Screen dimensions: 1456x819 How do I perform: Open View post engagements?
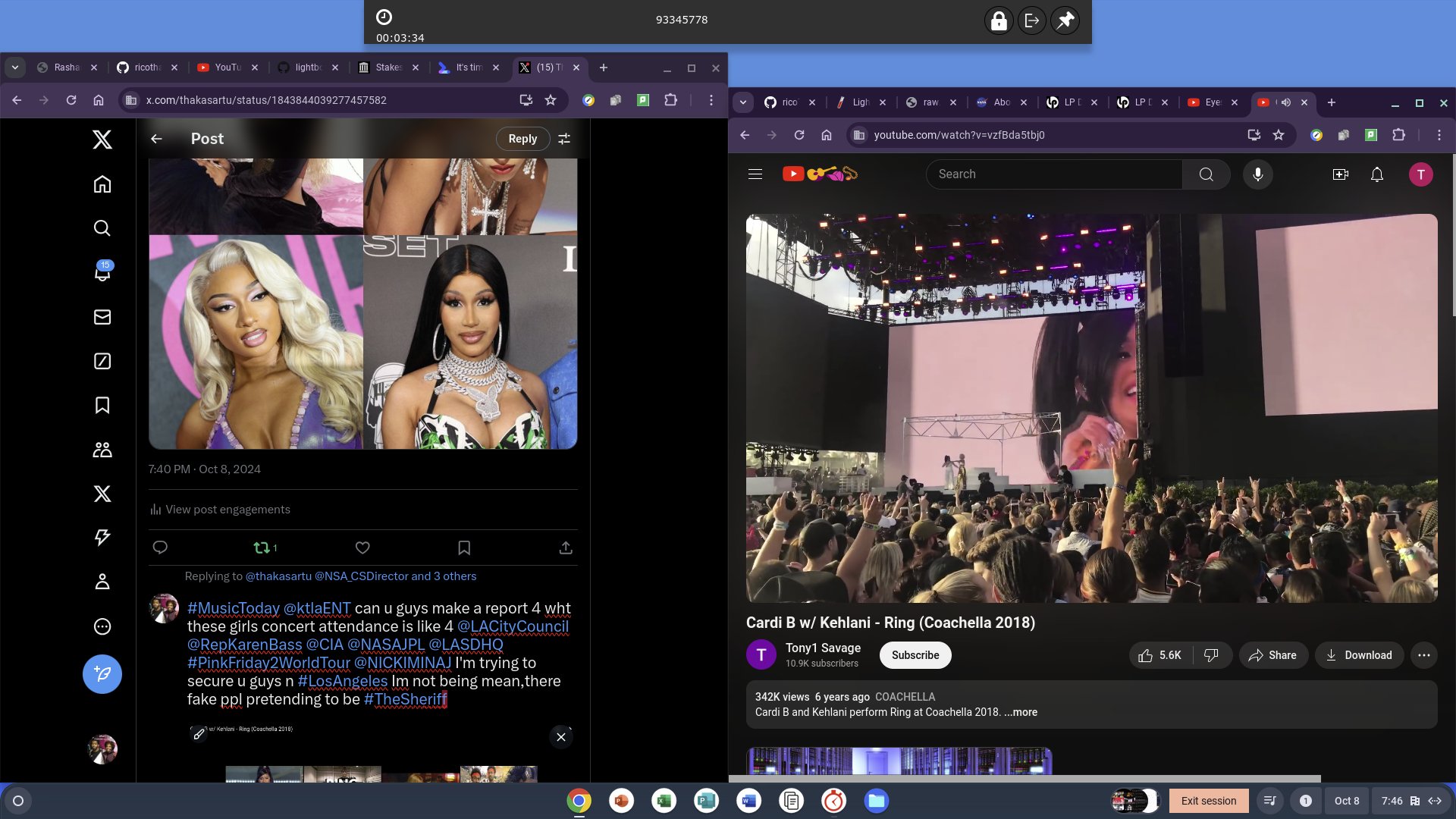click(220, 510)
